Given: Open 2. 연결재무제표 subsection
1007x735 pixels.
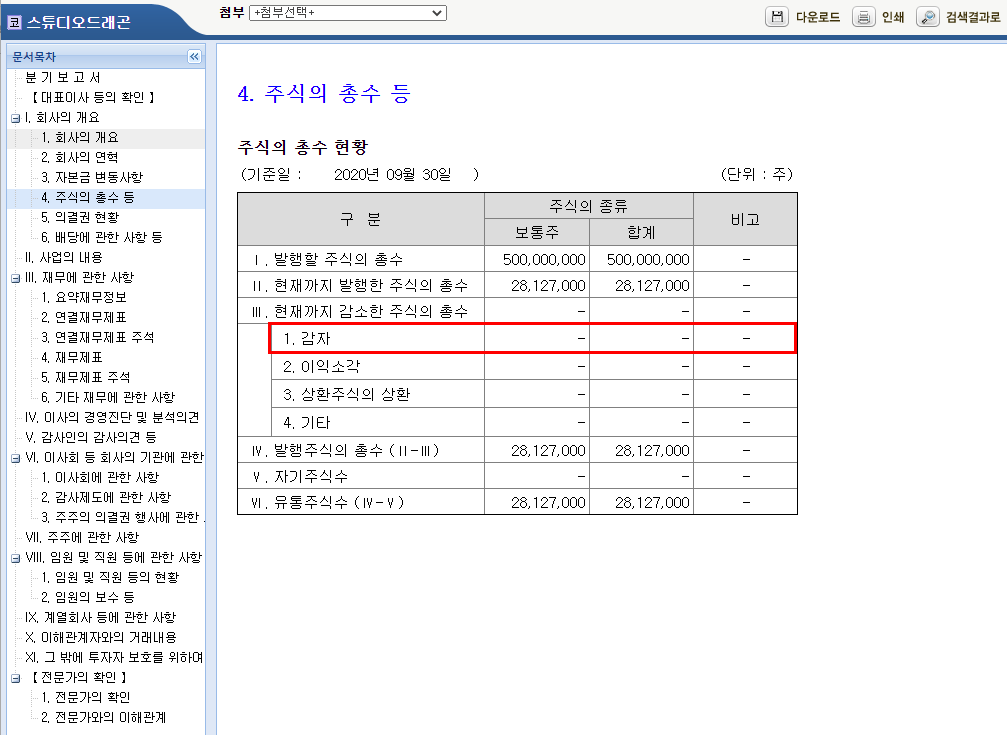Looking at the screenshot, I should [x=83, y=317].
